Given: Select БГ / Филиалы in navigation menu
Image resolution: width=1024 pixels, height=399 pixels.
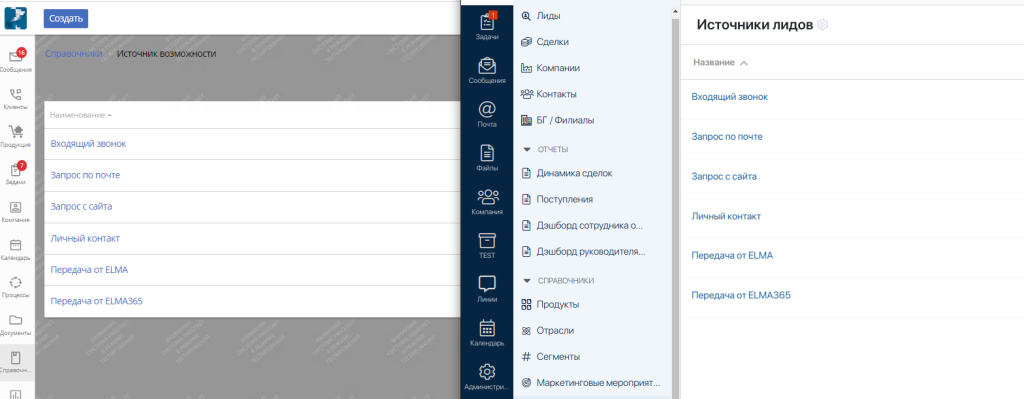Looking at the screenshot, I should click(x=557, y=120).
